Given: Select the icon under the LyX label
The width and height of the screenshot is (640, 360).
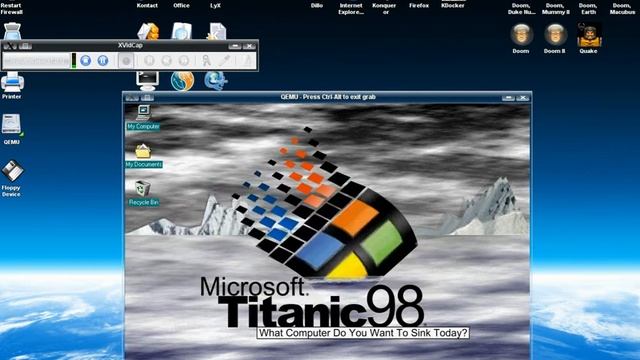Looking at the screenshot, I should (x=216, y=31).
